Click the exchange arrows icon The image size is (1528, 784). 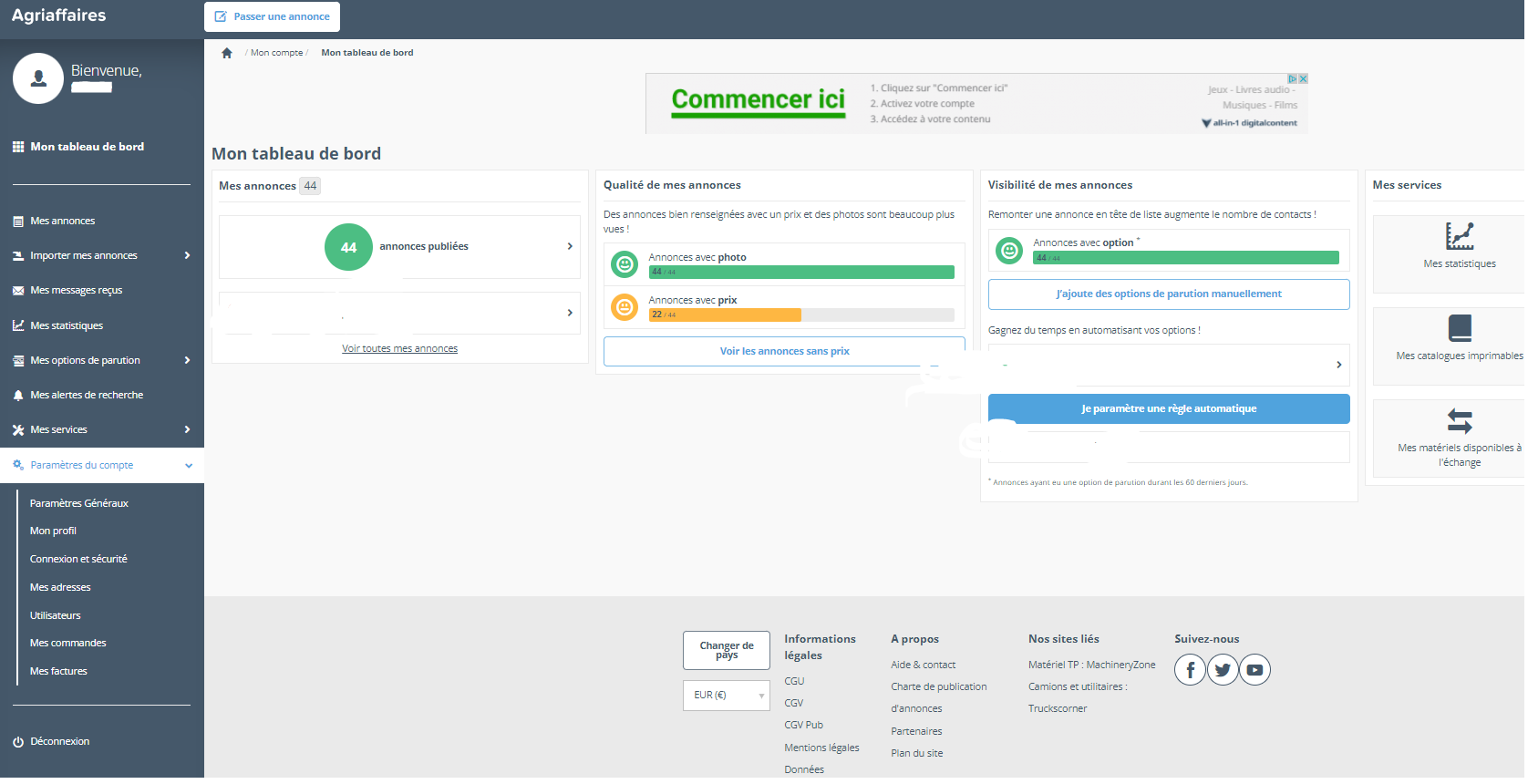click(x=1459, y=421)
